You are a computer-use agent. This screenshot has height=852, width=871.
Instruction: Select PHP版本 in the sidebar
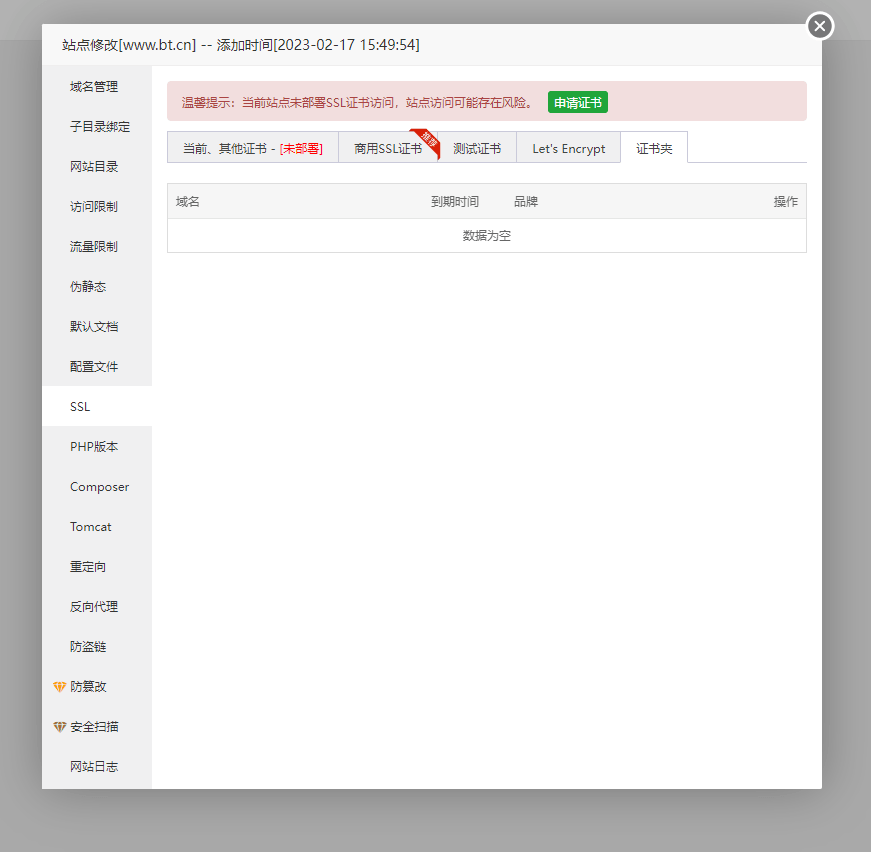tap(94, 447)
